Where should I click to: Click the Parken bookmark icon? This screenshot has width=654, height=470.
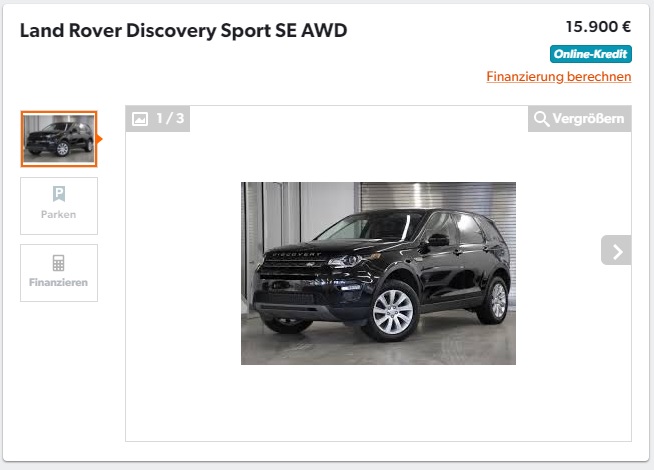click(x=59, y=194)
